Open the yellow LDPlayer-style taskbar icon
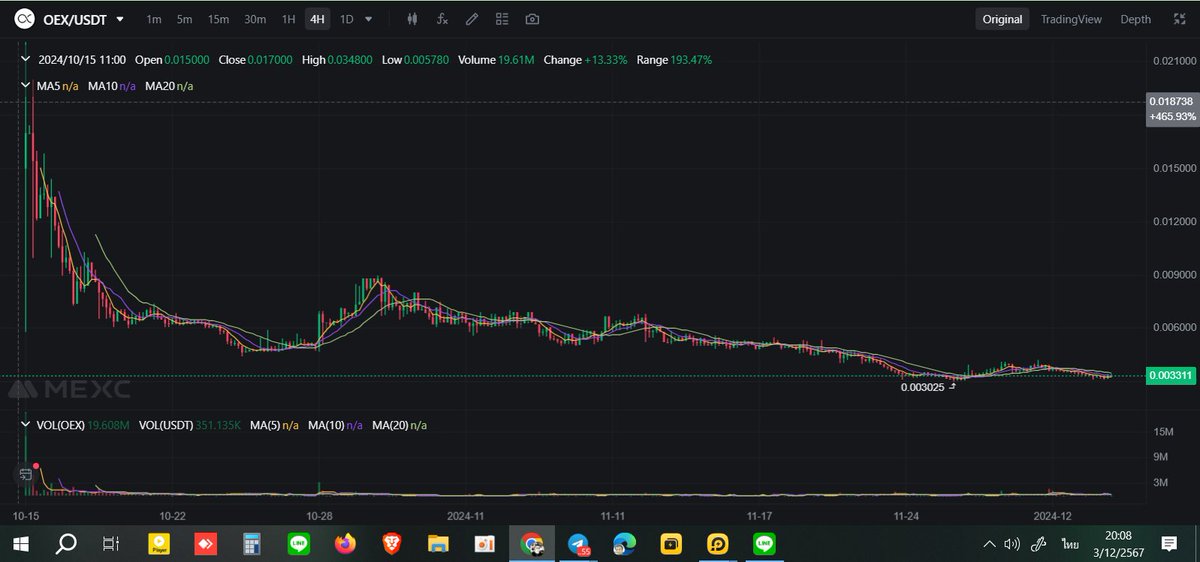This screenshot has width=1200, height=562. click(x=718, y=544)
